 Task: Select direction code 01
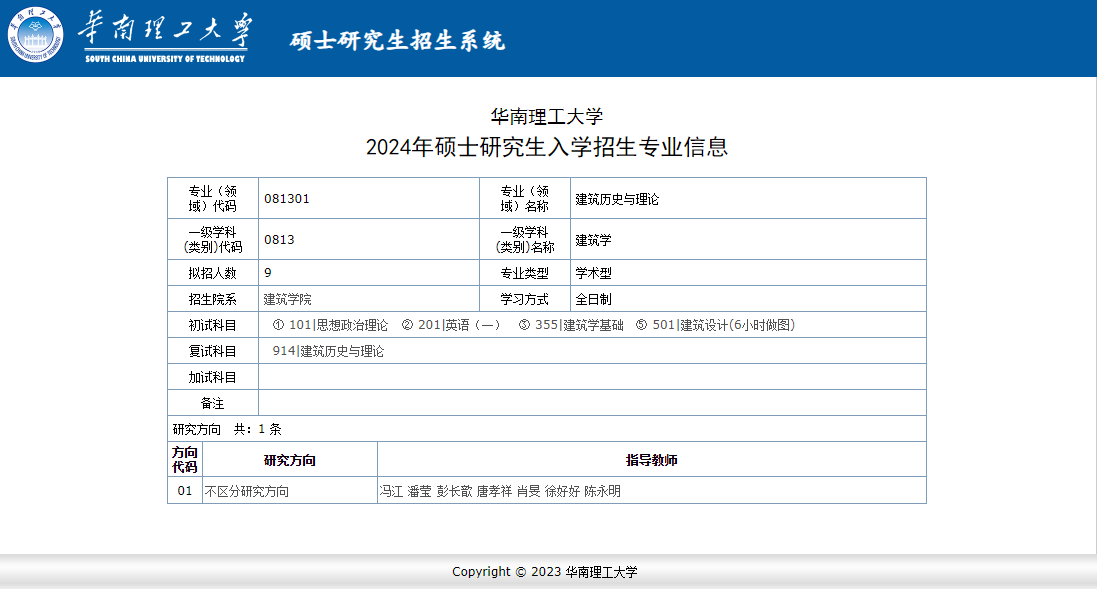pyautogui.click(x=185, y=491)
